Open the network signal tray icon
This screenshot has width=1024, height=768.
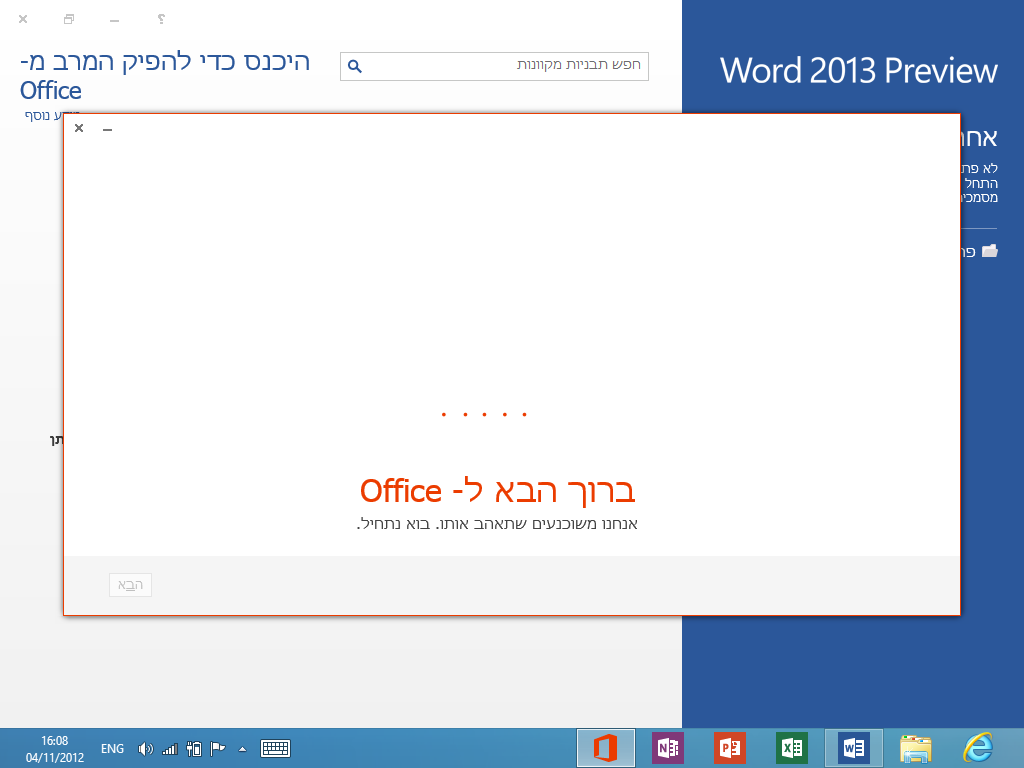[x=170, y=749]
